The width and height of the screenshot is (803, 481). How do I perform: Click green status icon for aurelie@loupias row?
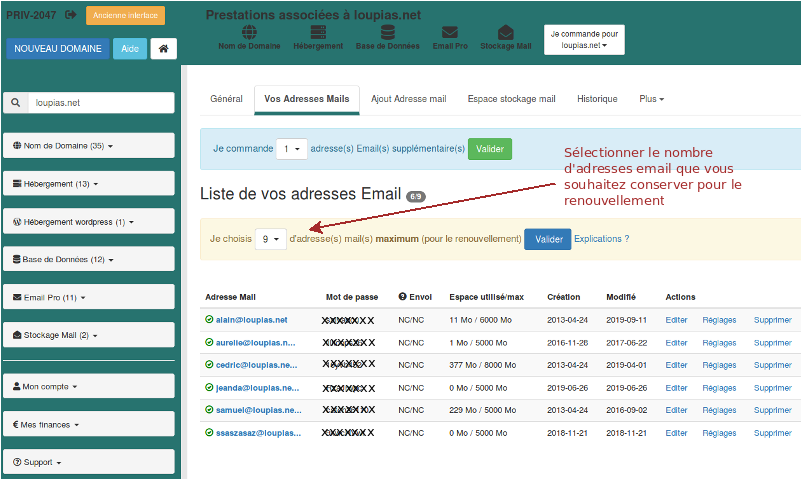209,342
